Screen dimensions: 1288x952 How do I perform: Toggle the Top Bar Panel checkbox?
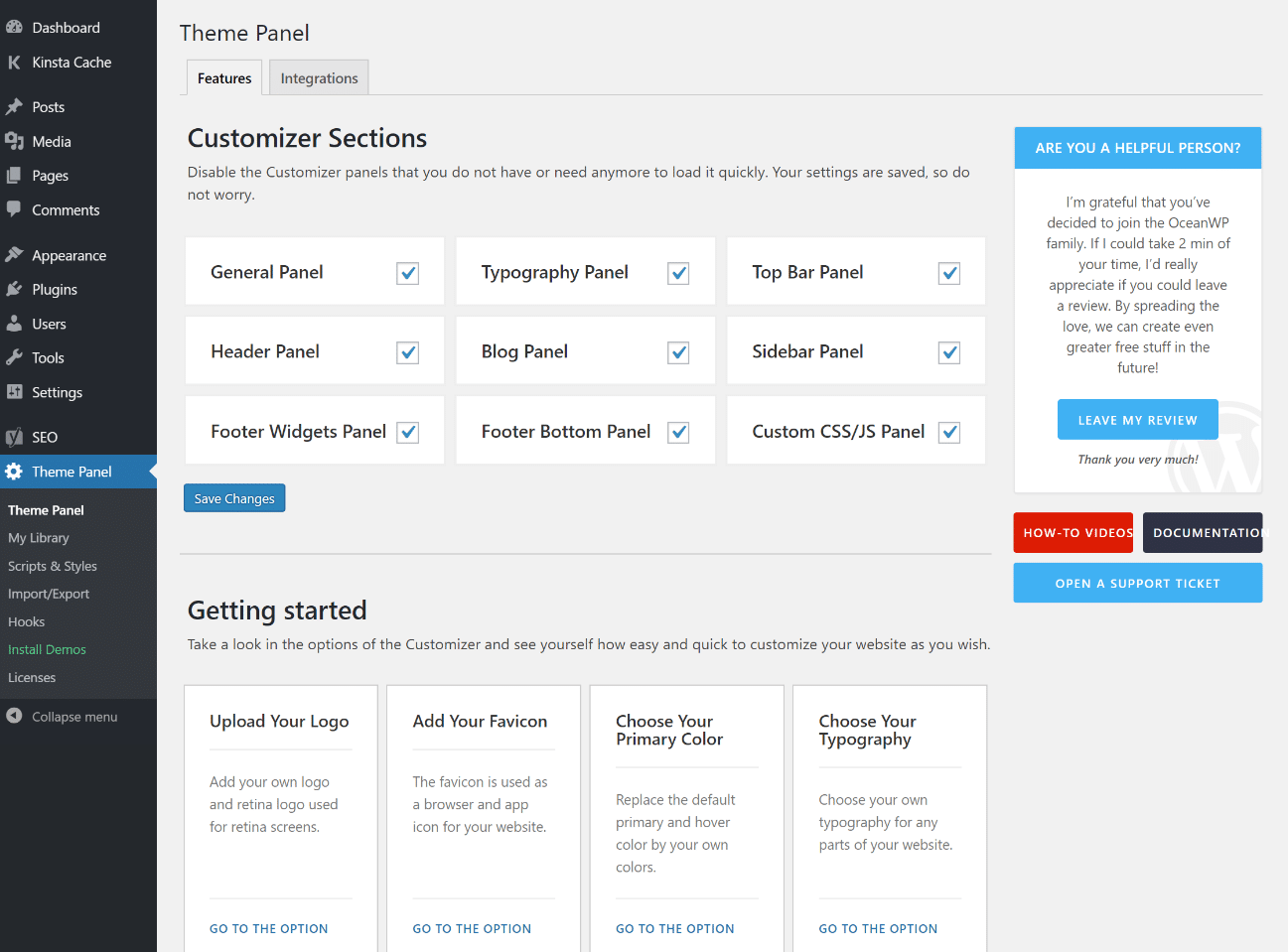949,273
